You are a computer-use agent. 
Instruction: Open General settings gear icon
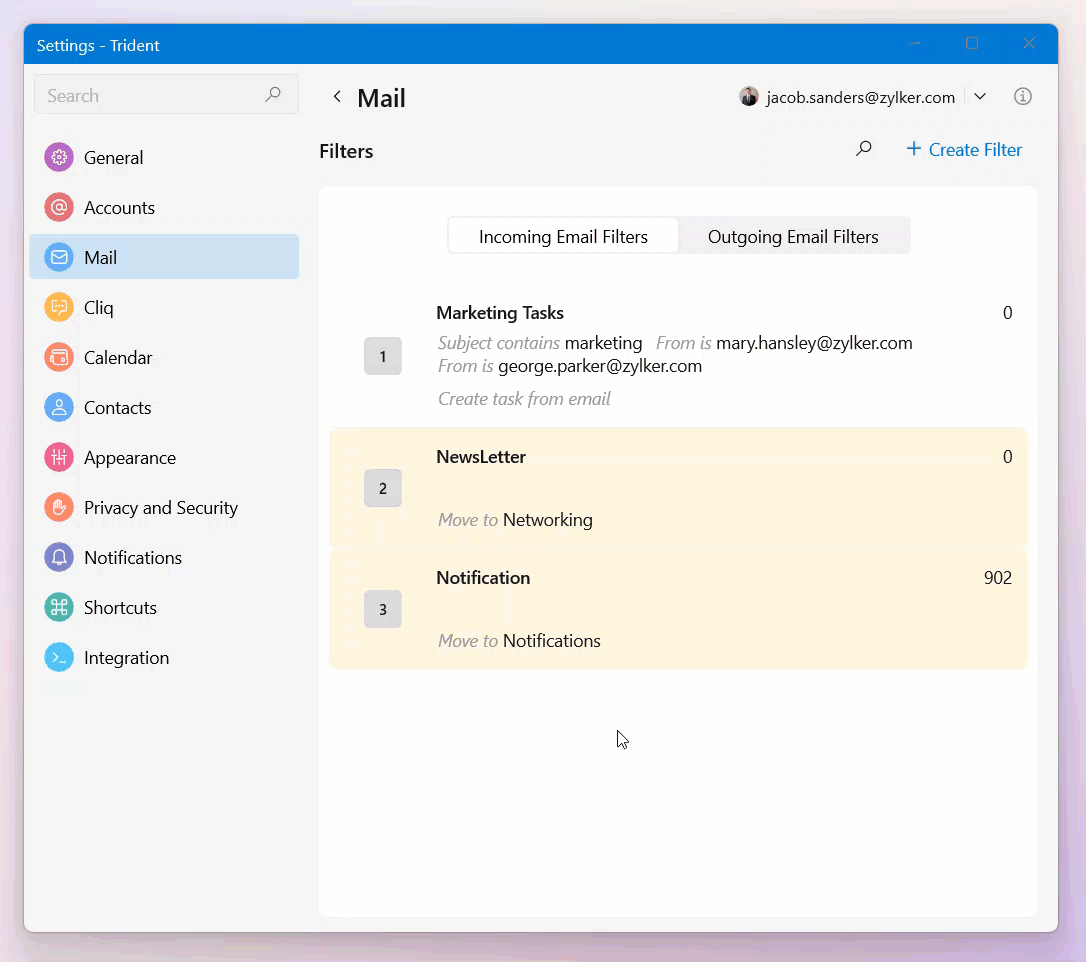pos(59,157)
